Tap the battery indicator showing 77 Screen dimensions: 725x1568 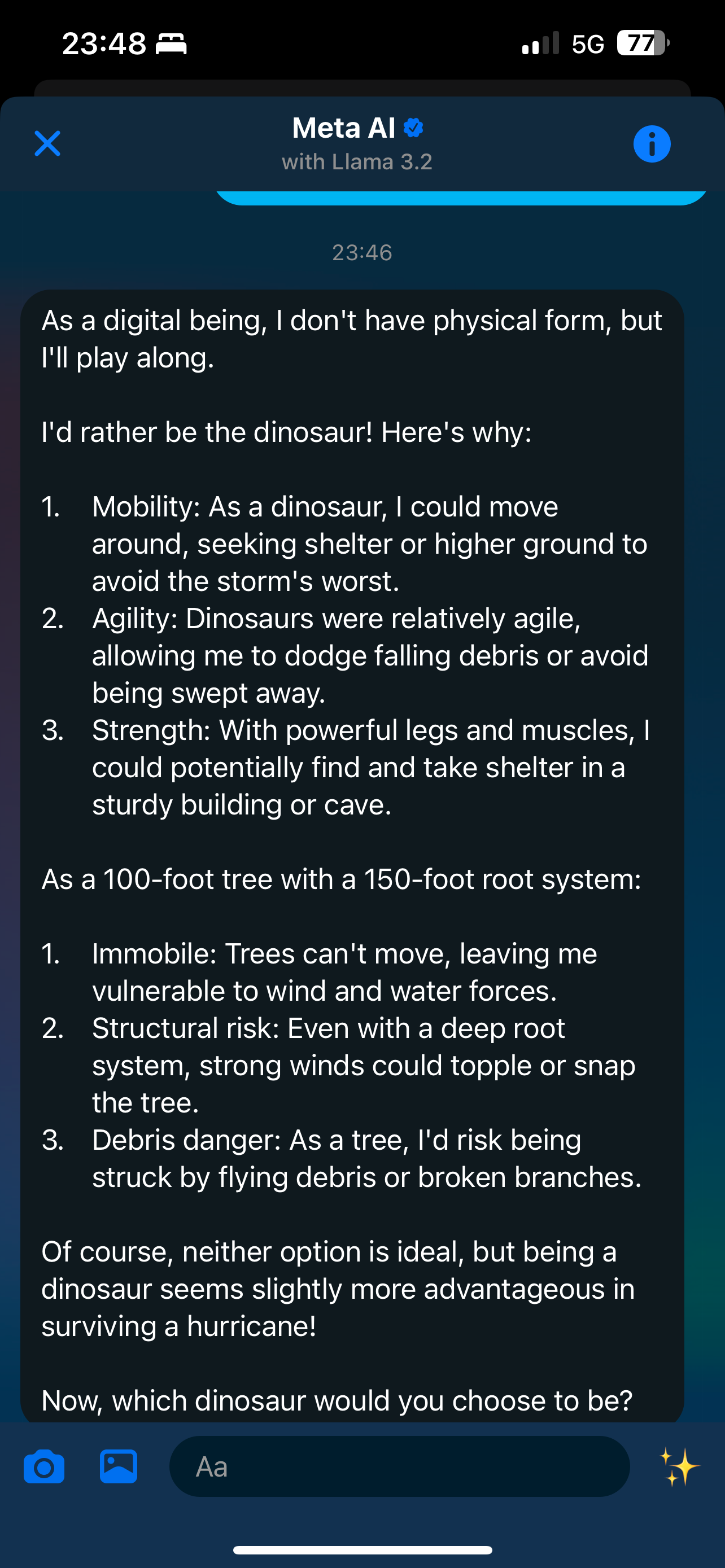(x=642, y=43)
